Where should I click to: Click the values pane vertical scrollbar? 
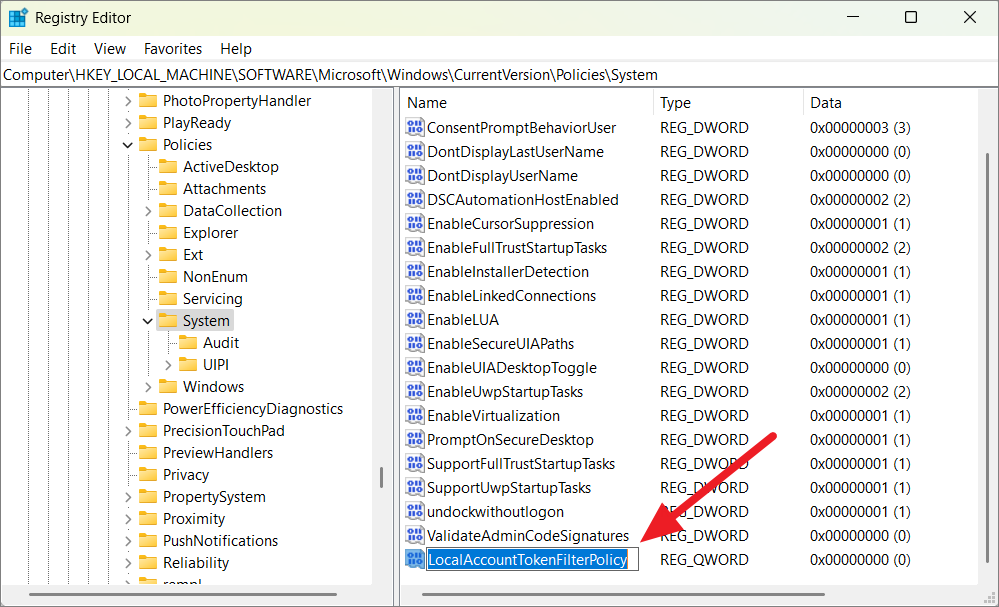point(988,357)
